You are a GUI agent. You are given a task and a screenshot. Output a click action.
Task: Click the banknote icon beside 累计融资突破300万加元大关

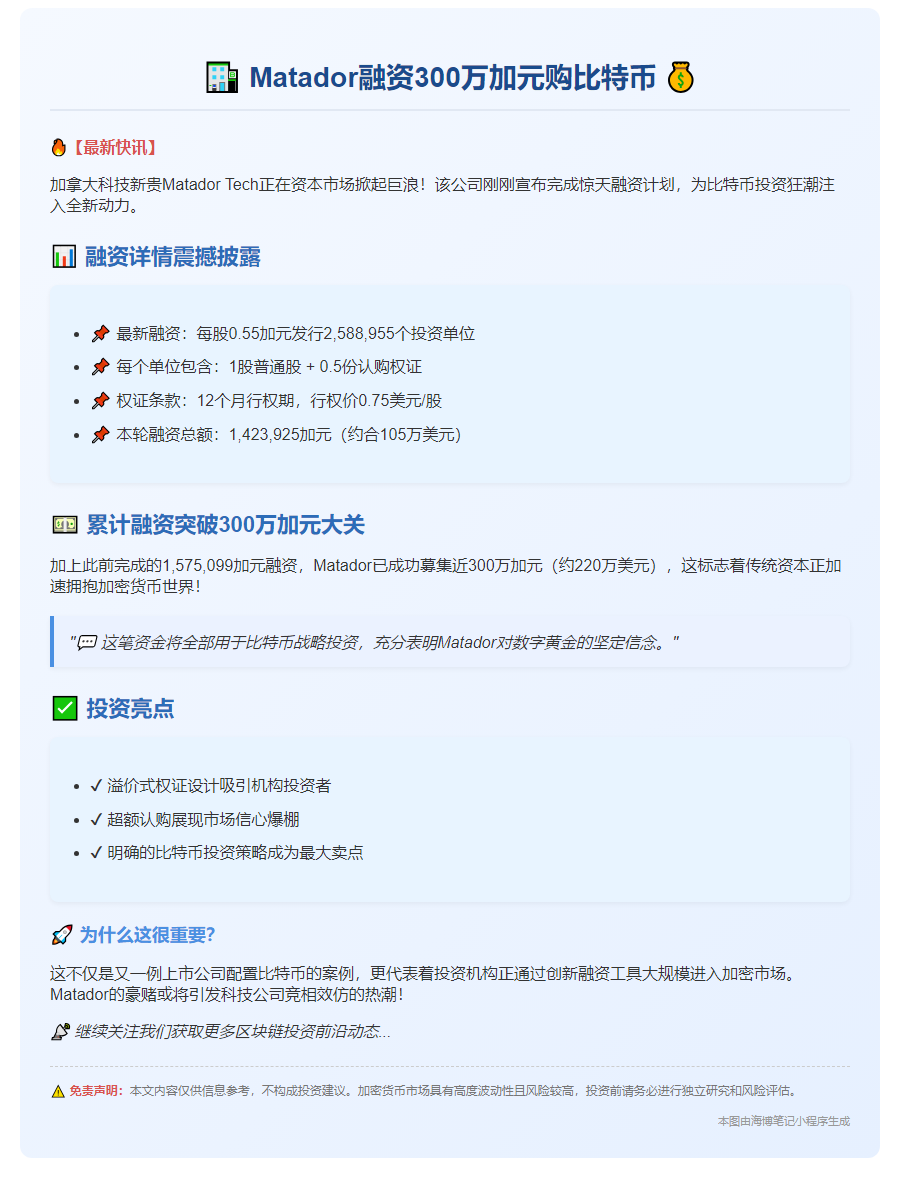click(64, 525)
